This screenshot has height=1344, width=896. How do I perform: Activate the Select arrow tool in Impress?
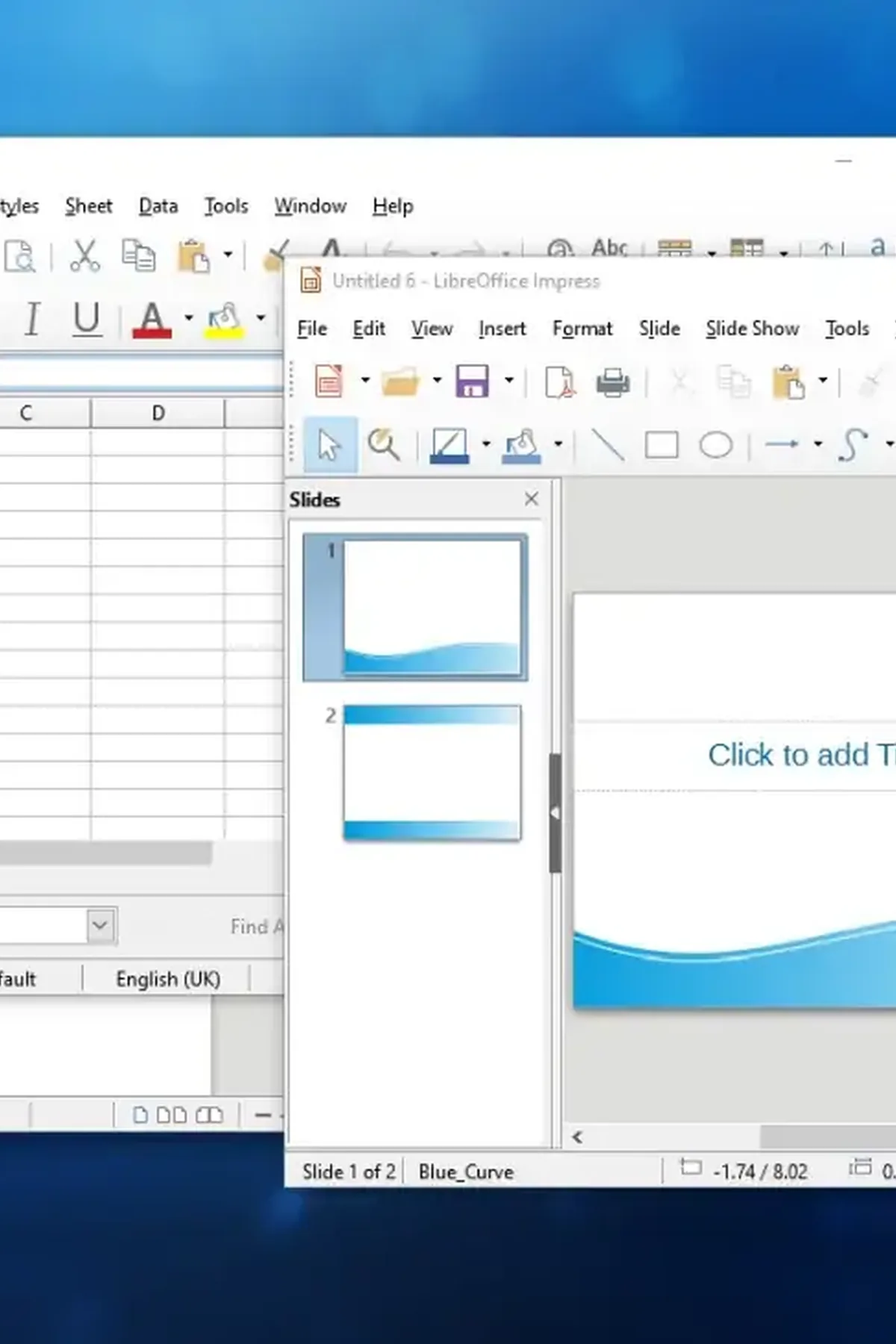tap(329, 445)
